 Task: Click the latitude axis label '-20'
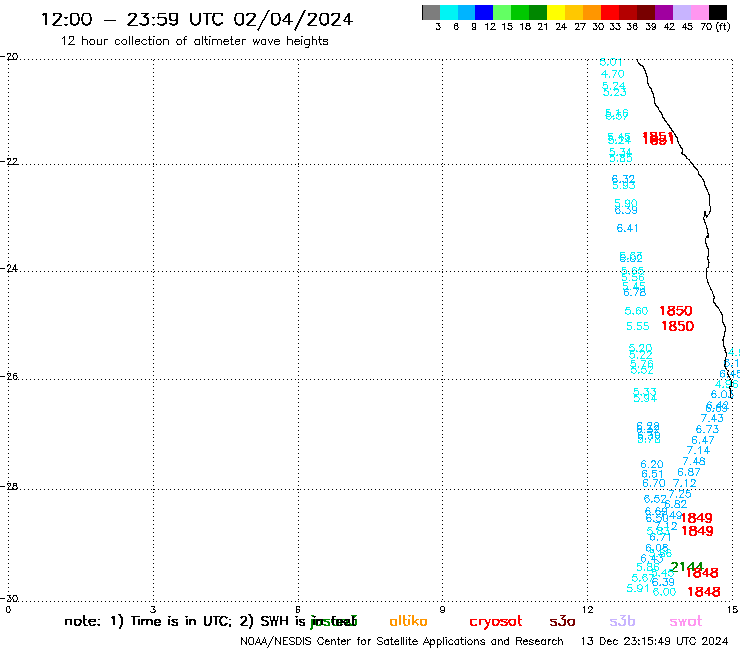click(x=9, y=57)
